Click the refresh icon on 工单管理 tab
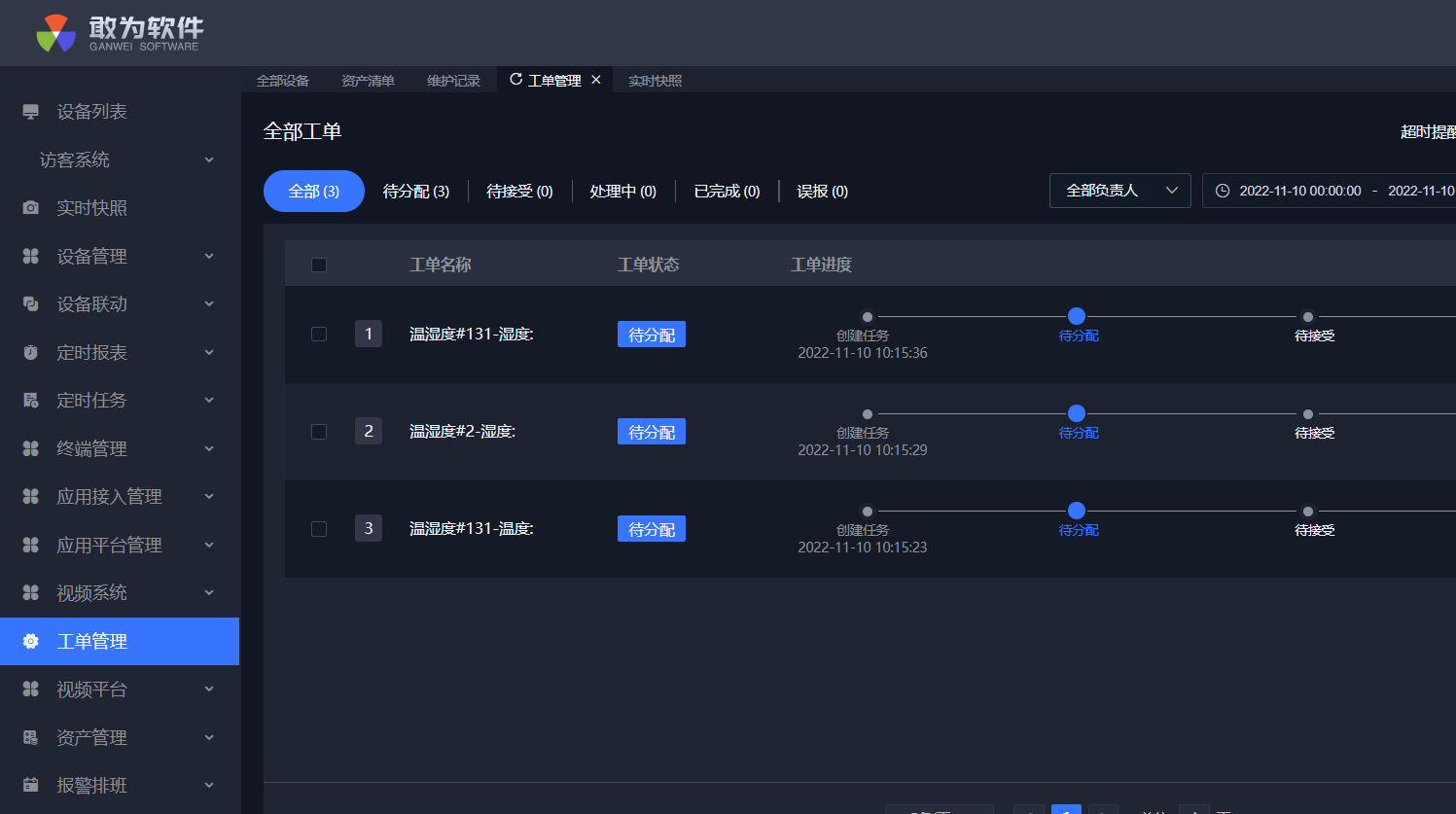This screenshot has height=814, width=1456. click(x=516, y=80)
